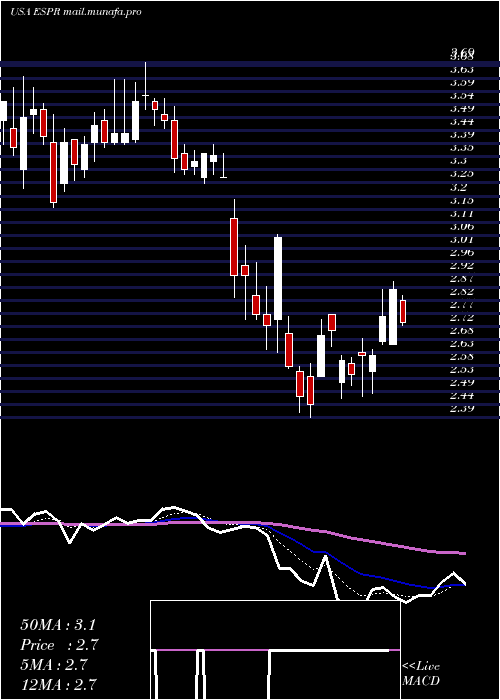
Task: Click the 3.15 price axis label
Action: 462,200
